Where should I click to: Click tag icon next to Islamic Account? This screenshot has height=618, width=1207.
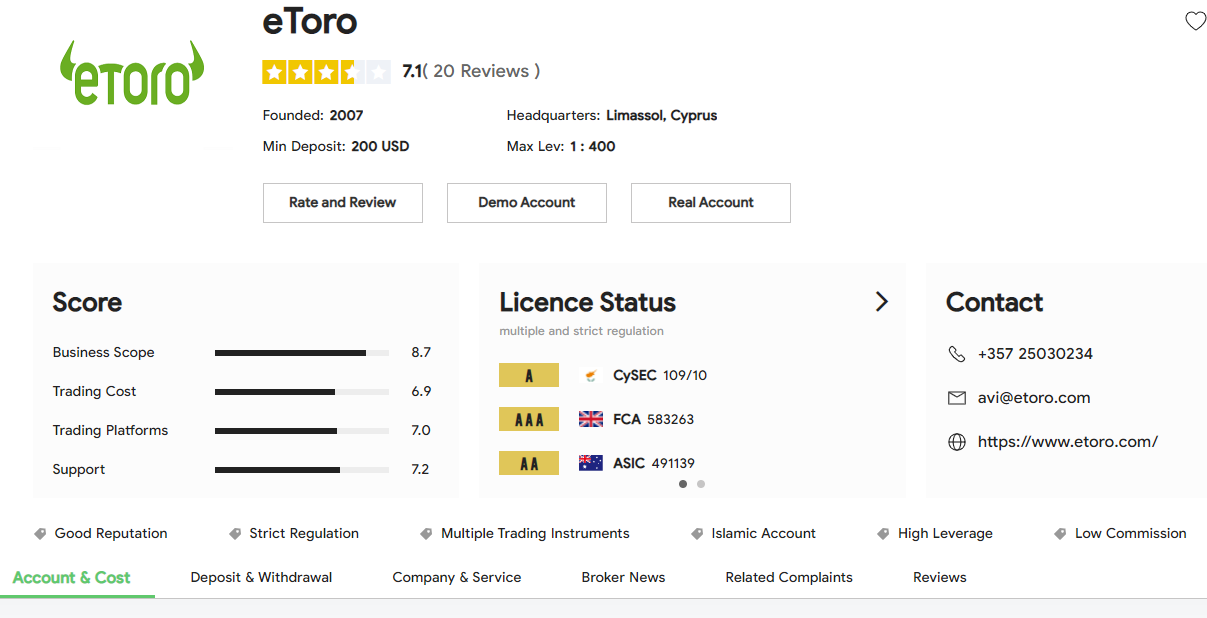coord(697,534)
